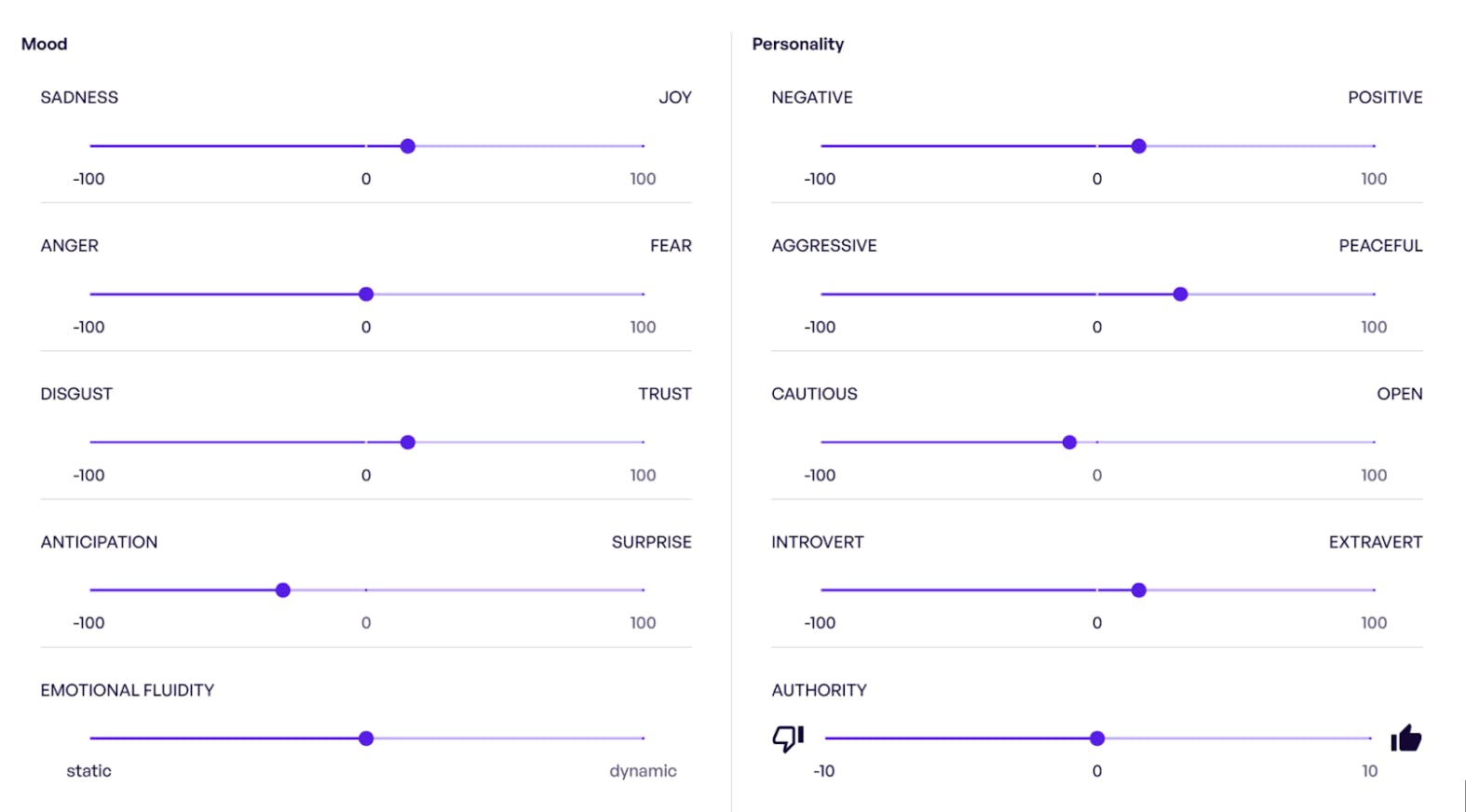Screen dimensions: 1466x812
Task: Click the Personality section heading
Action: tap(798, 44)
